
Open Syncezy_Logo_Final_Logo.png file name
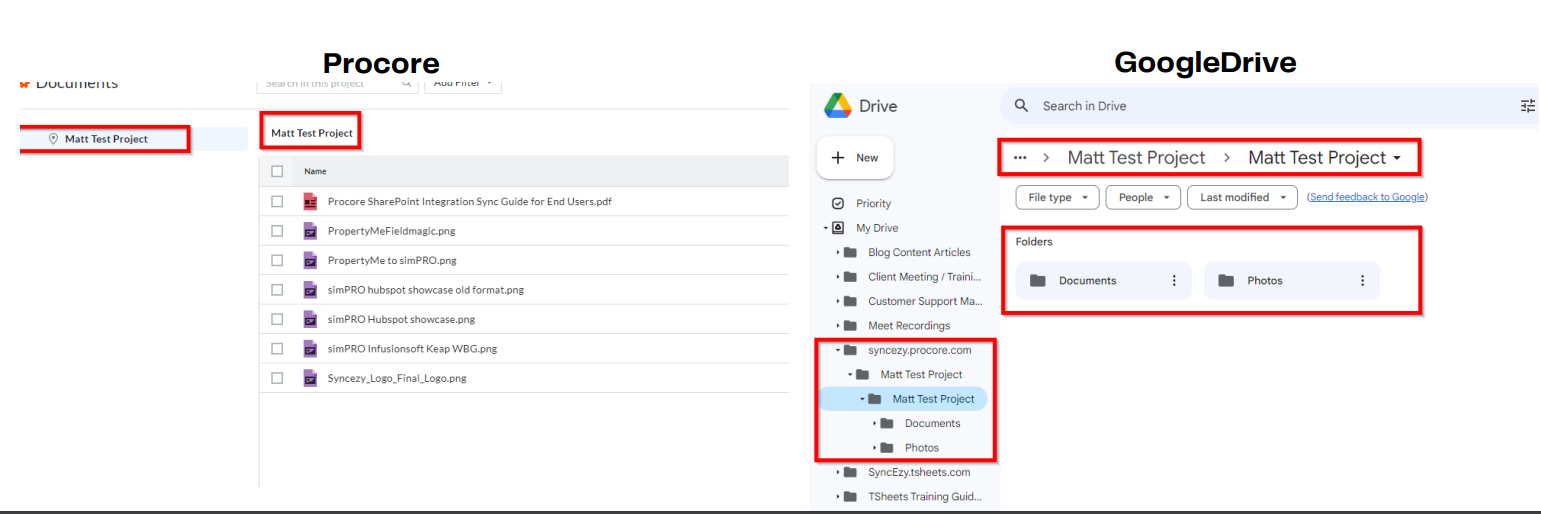[397, 379]
